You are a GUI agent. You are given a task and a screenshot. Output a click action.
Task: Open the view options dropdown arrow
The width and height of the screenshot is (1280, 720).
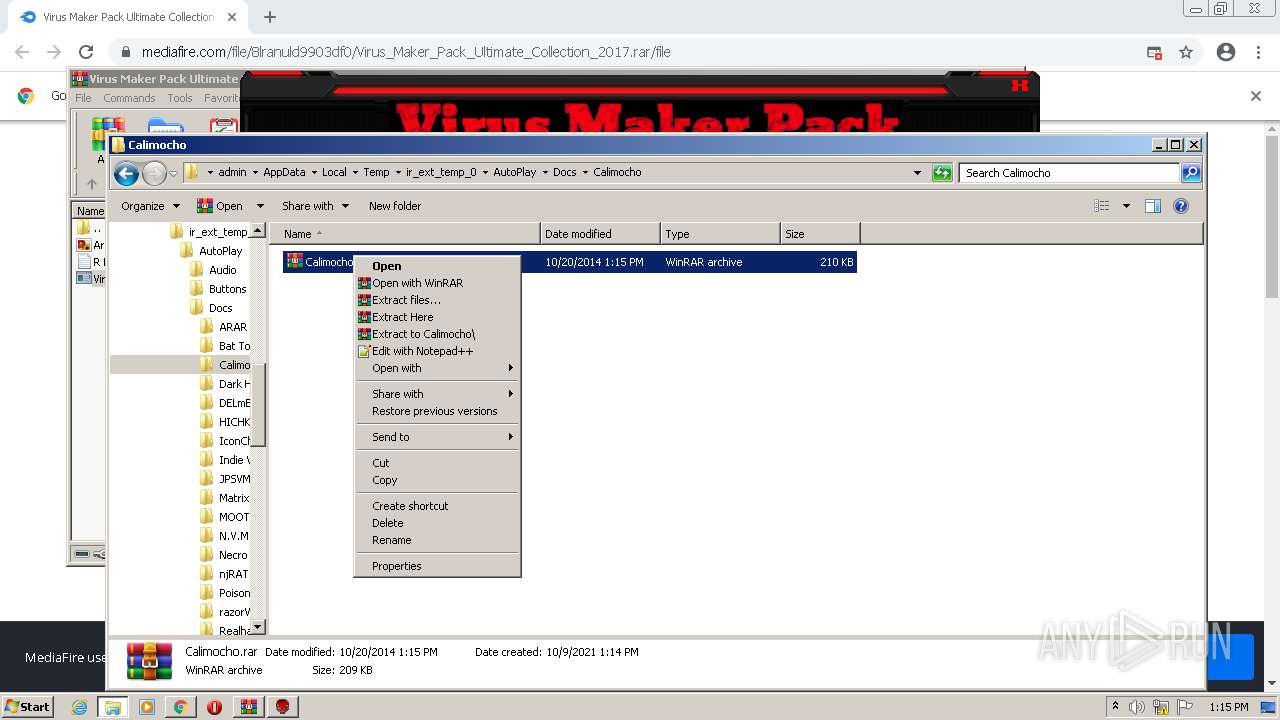[x=1126, y=206]
